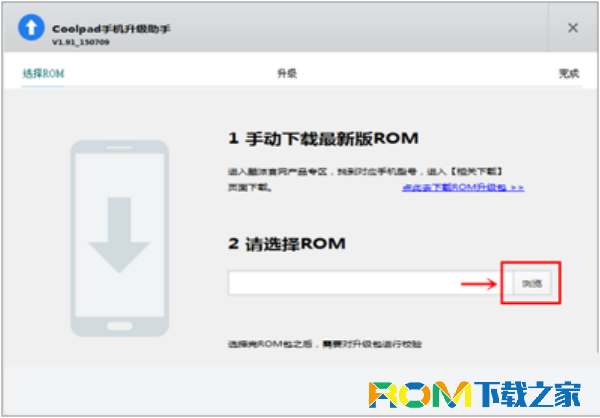Click the 2 请选择ROM heading
Screen dimensions: 600x418
click(287, 244)
